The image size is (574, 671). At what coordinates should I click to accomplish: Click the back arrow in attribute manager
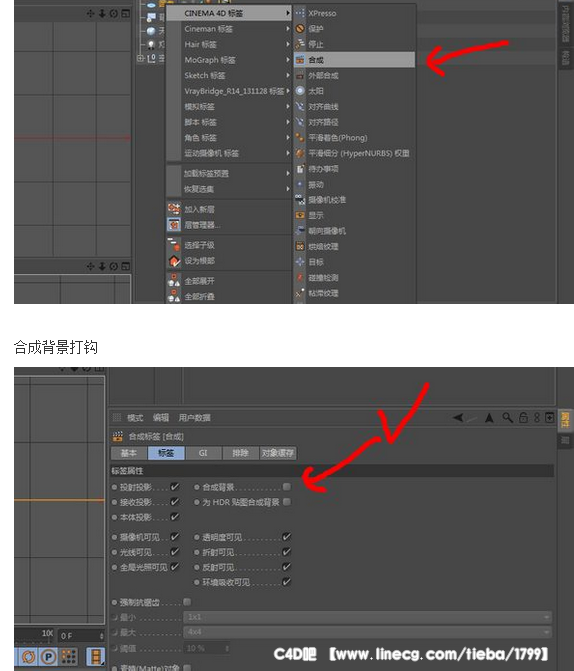458,417
